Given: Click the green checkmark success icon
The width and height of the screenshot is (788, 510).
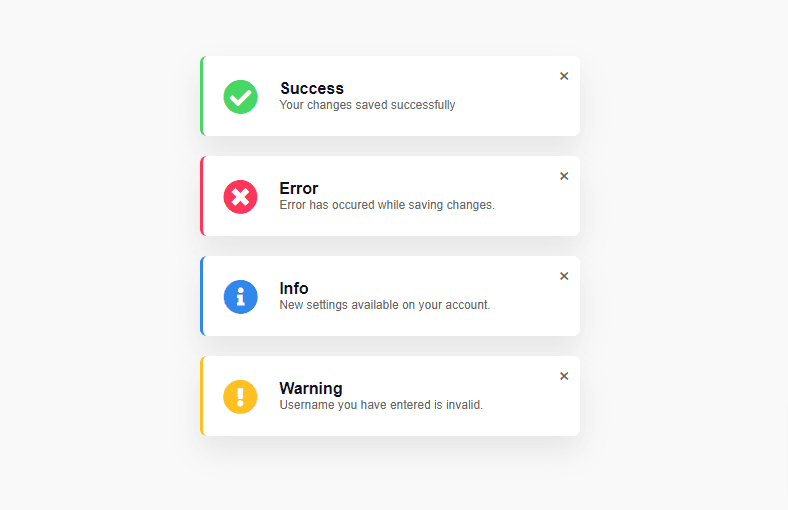Looking at the screenshot, I should click(x=240, y=97).
